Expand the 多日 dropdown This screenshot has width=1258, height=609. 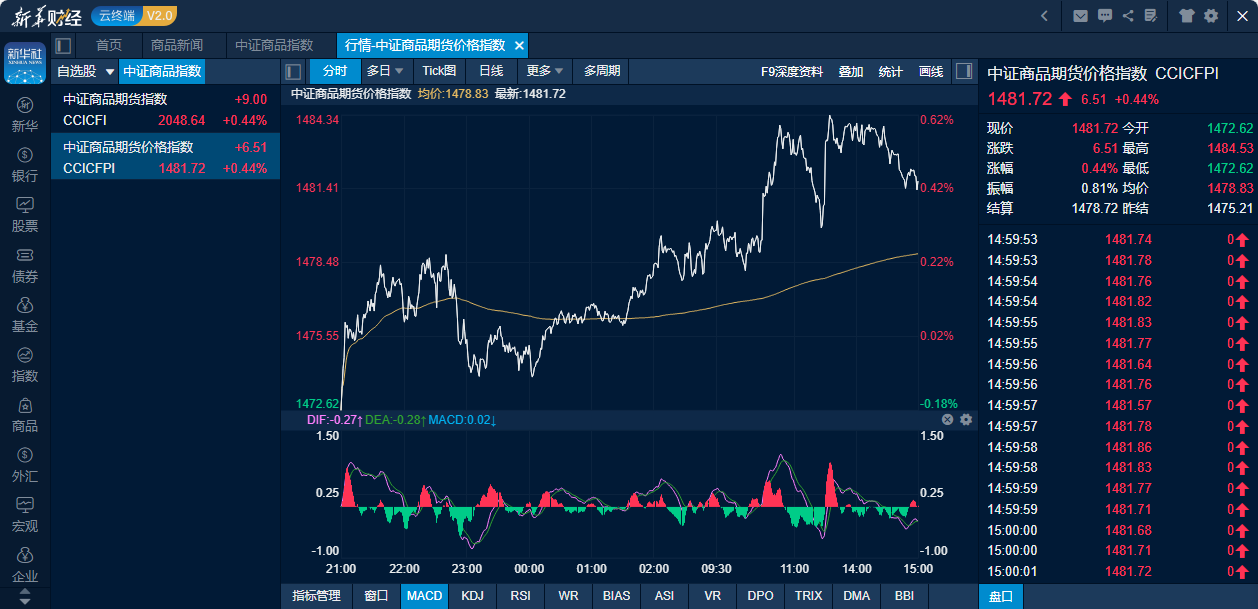point(386,71)
